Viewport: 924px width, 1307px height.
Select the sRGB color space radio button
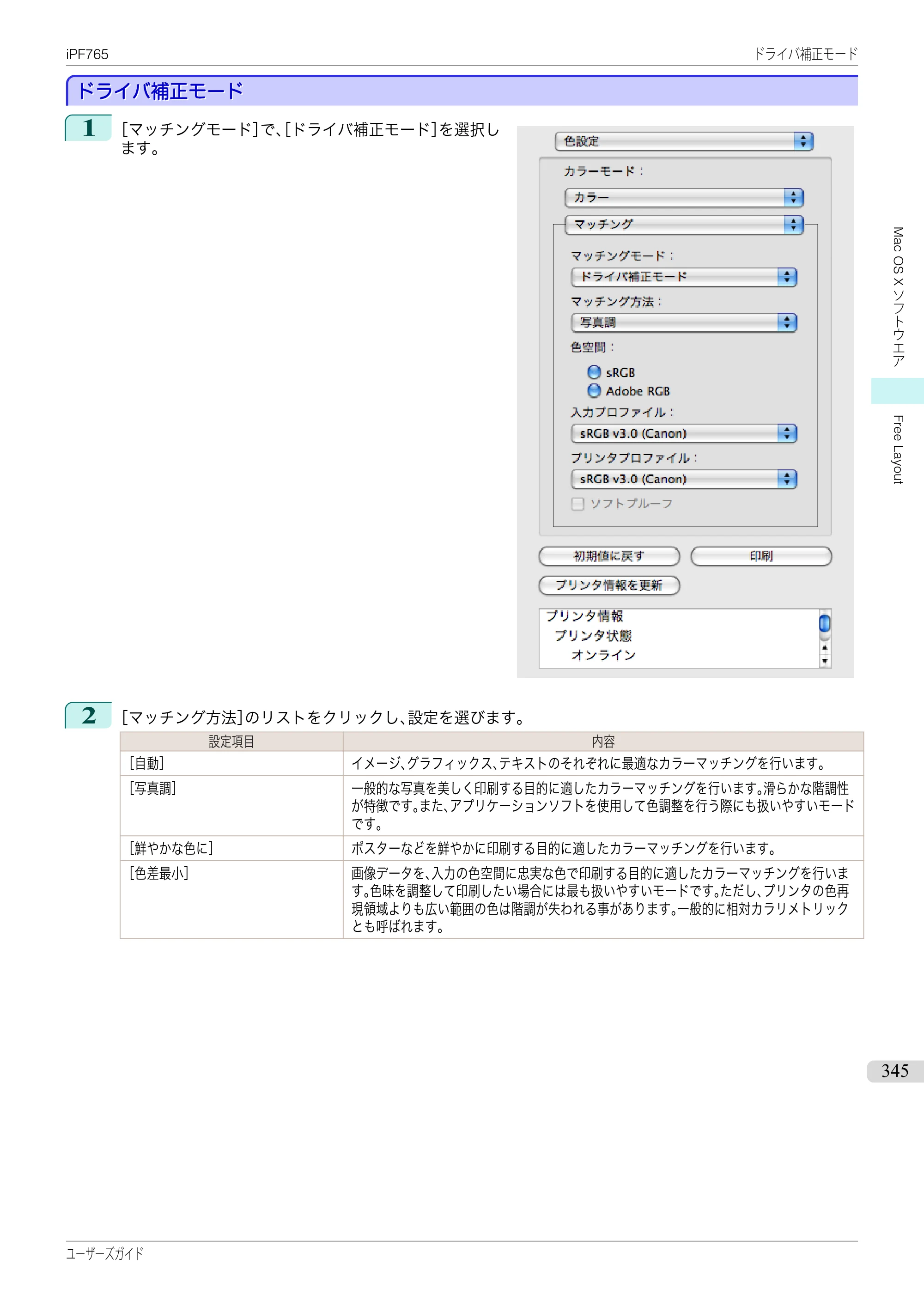594,372
